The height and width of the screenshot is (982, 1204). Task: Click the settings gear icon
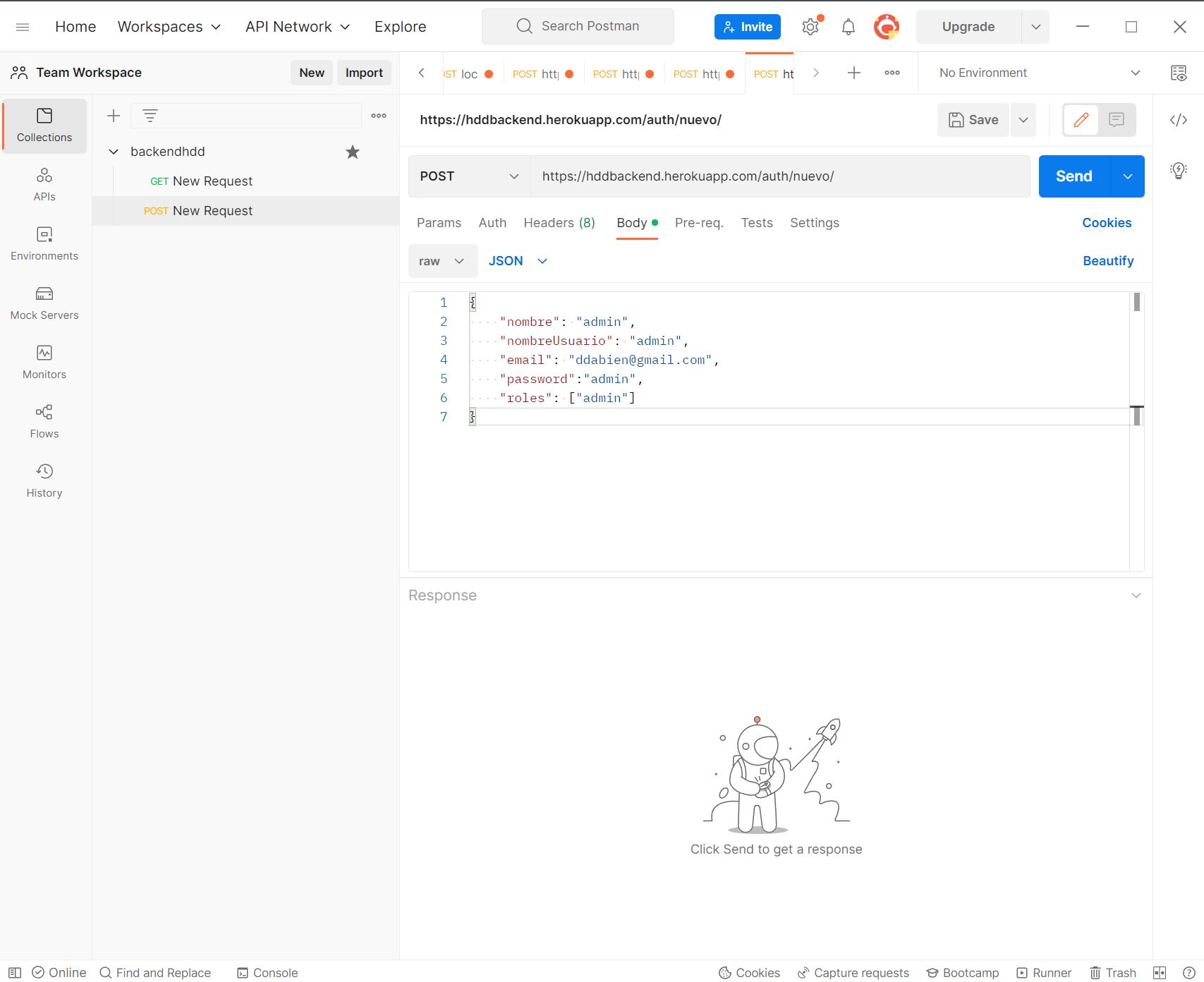tap(810, 27)
